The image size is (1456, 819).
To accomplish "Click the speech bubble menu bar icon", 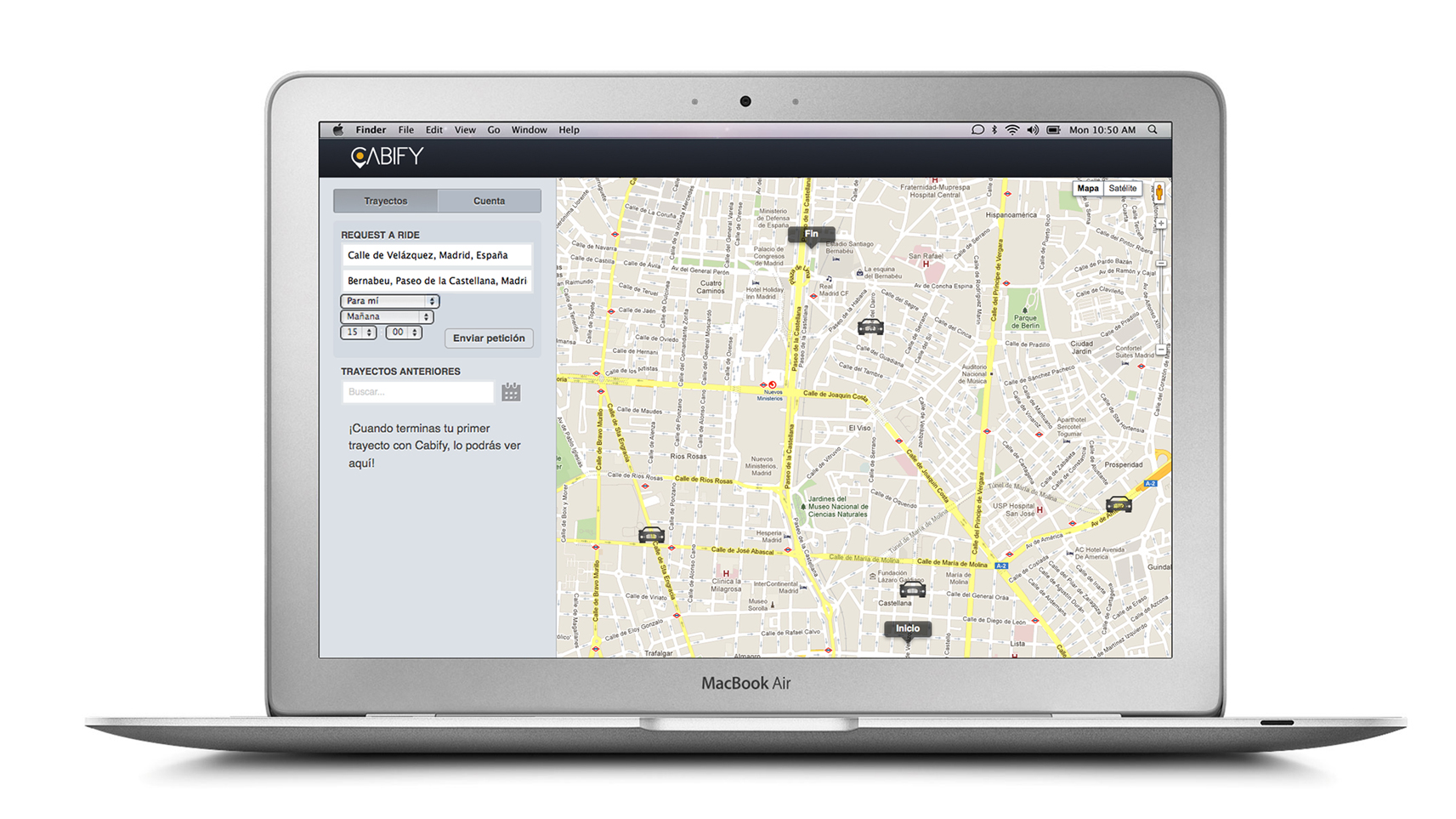I will [977, 130].
